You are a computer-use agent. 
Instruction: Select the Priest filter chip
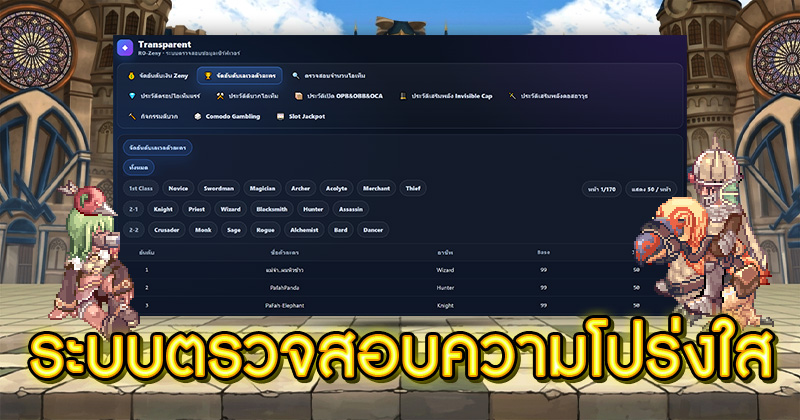point(196,209)
